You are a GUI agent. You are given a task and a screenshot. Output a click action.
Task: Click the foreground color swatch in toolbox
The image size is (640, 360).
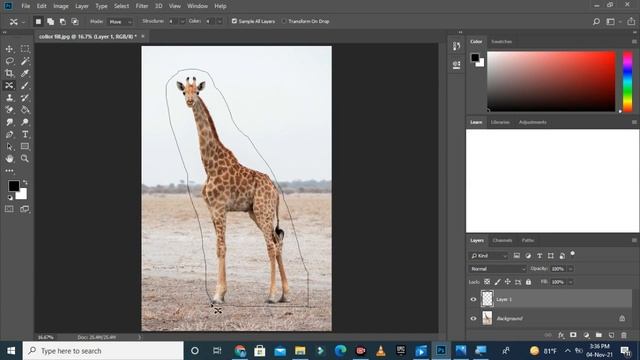[13, 186]
